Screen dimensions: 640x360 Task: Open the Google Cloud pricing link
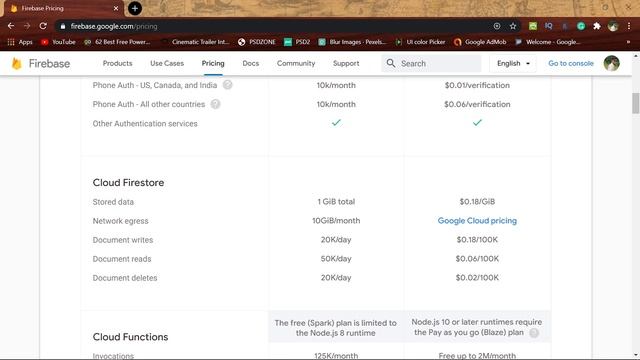coord(477,221)
